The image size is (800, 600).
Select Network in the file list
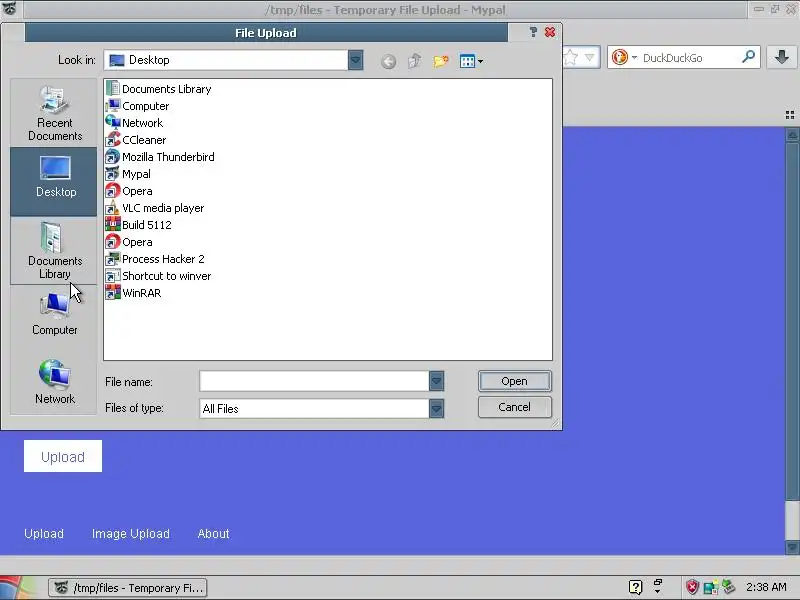tap(134, 123)
